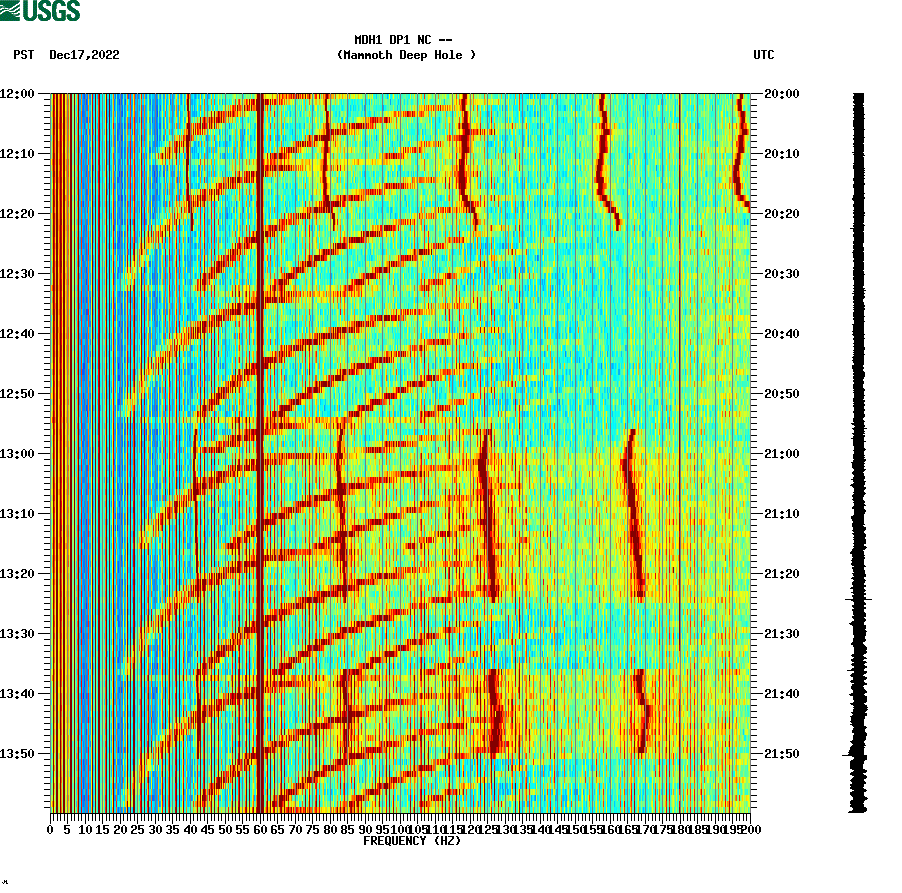Click the 21:30 UTC label

pos(782,631)
